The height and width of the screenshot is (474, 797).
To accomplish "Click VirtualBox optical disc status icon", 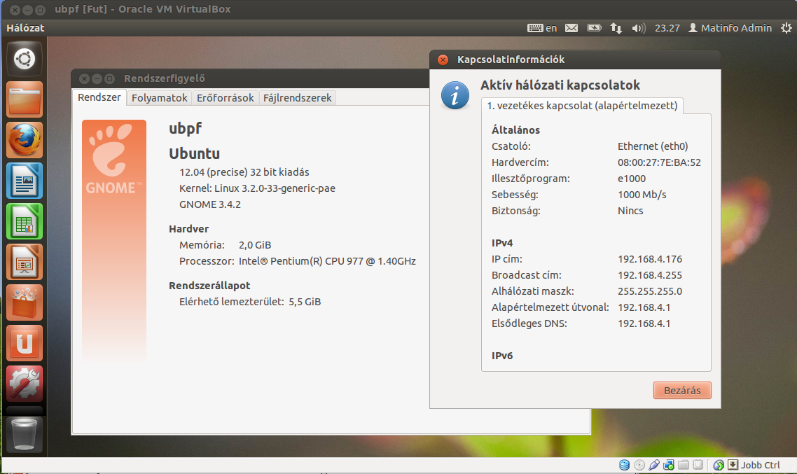I will [639, 464].
